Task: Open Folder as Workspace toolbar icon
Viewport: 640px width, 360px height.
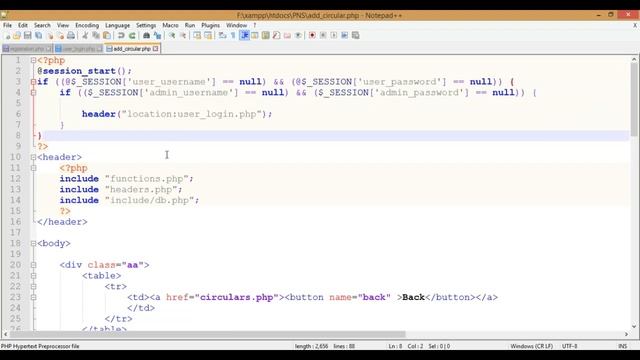Action: [x=287, y=36]
